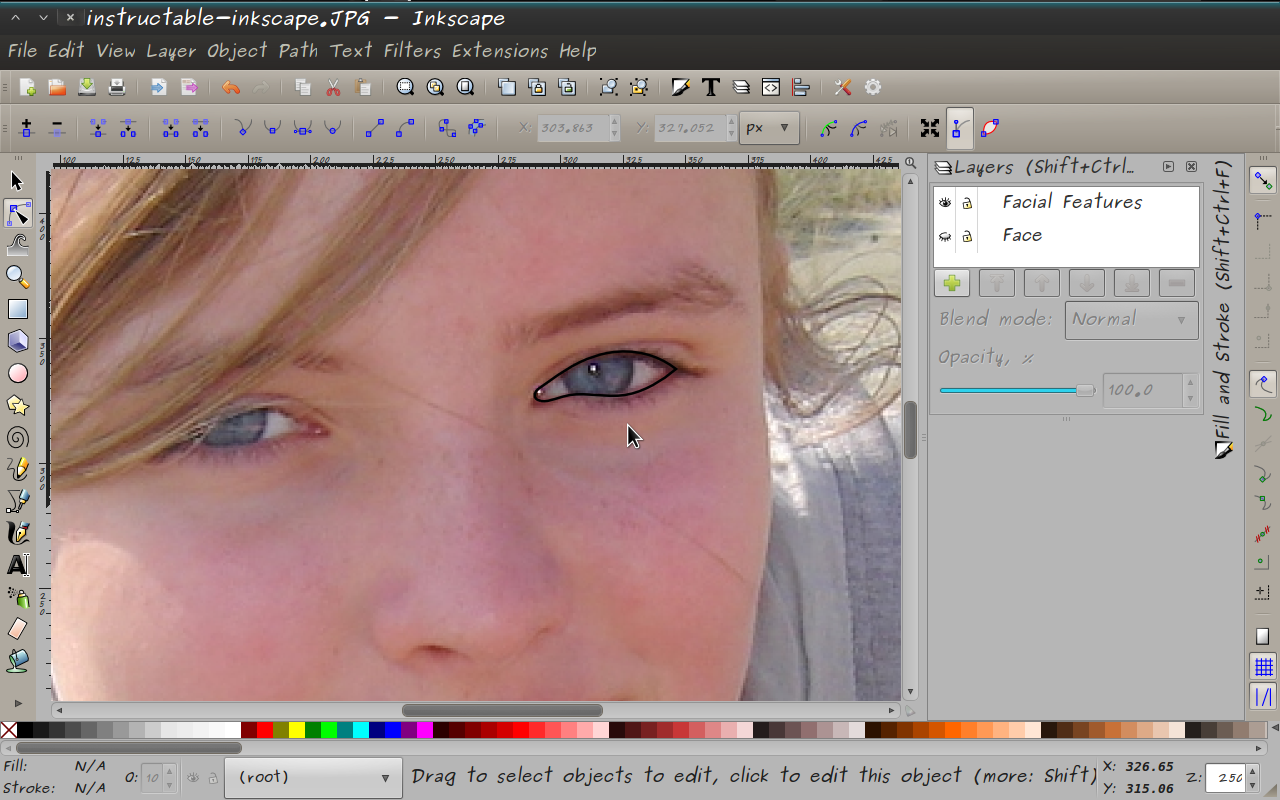Open the Path menu
Image resolution: width=1280 pixels, height=800 pixels.
coord(298,50)
